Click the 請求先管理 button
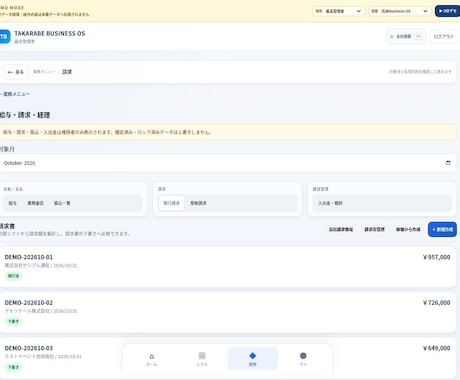 [x=374, y=229]
